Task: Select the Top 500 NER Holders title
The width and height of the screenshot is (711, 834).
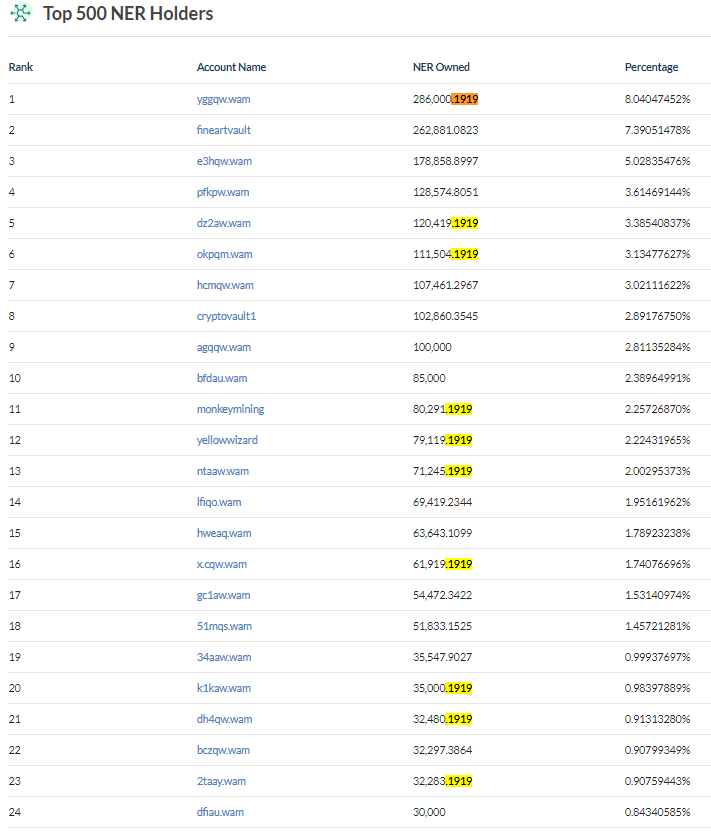Action: pos(128,13)
